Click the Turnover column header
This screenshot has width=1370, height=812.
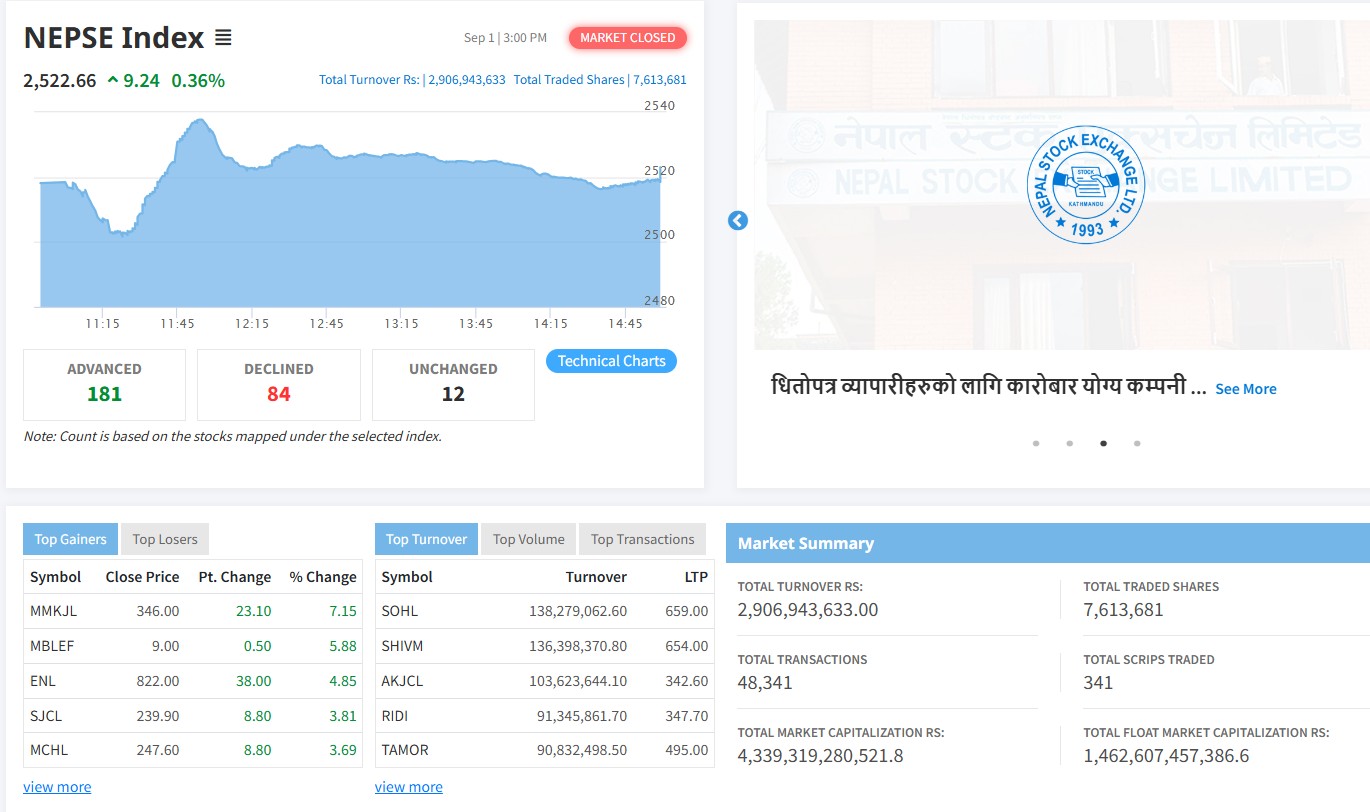[x=596, y=577]
